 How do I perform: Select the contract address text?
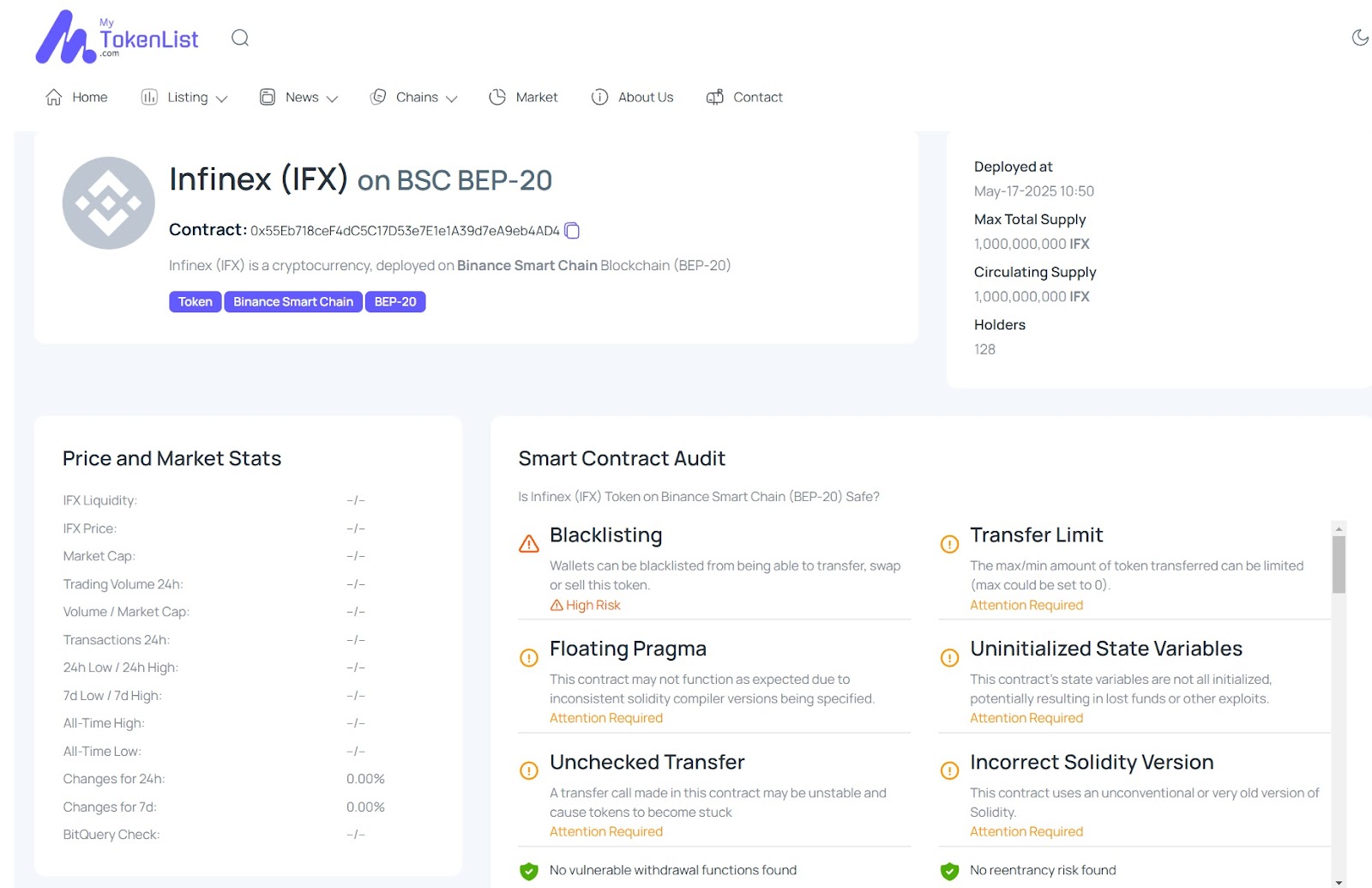click(405, 231)
